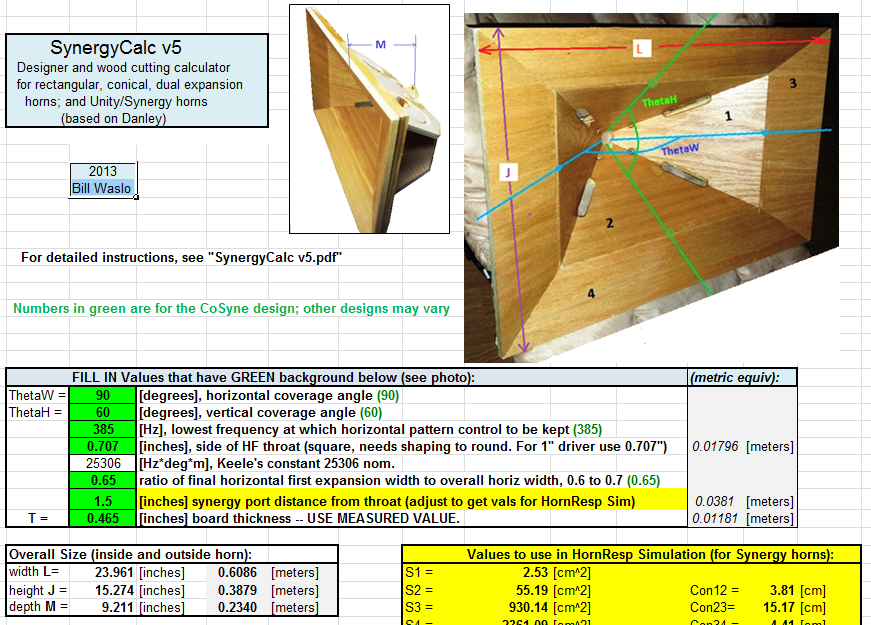Select the 2013 year cell

102,172
